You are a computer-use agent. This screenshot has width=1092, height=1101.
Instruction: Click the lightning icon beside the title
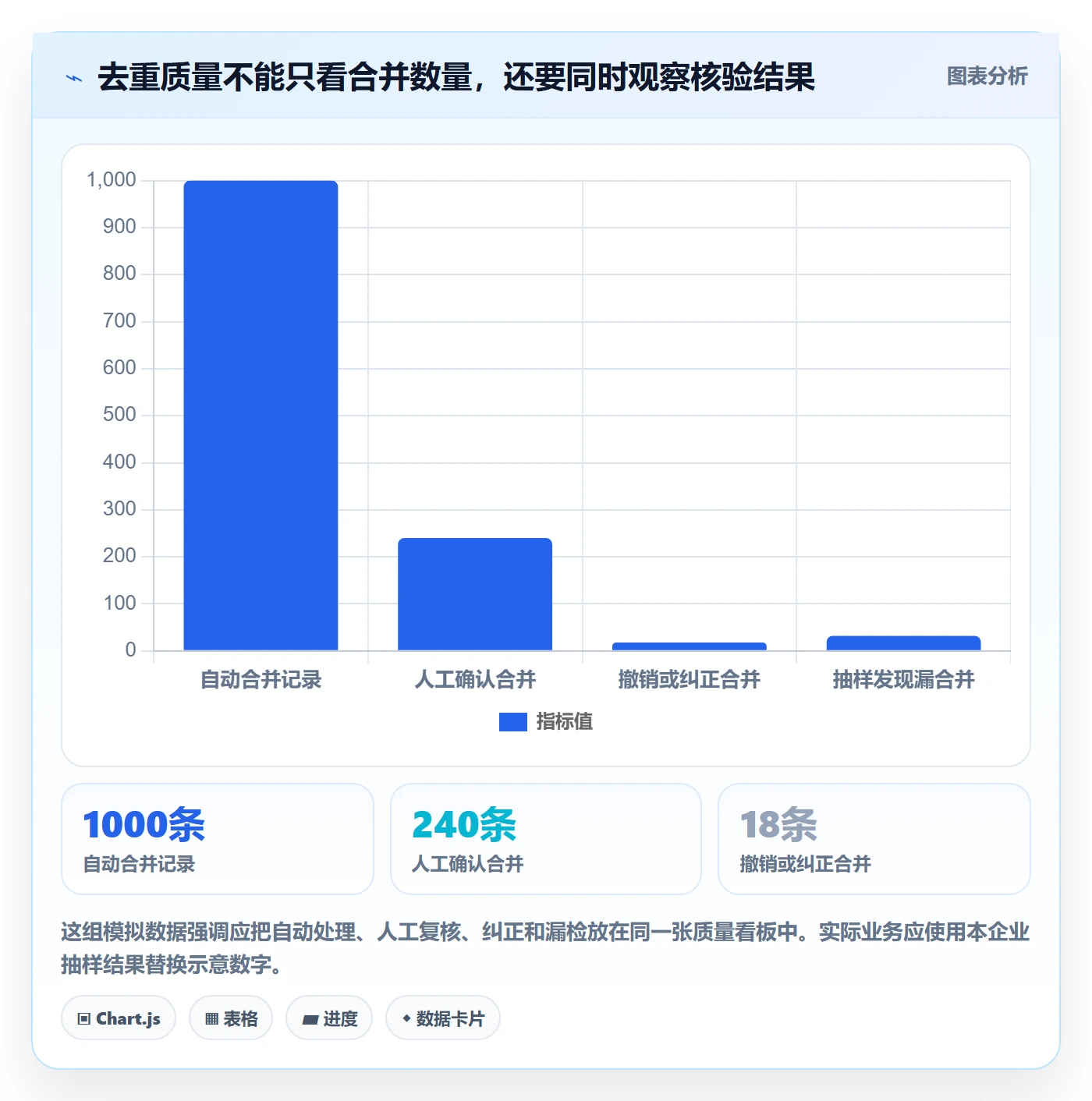[74, 78]
